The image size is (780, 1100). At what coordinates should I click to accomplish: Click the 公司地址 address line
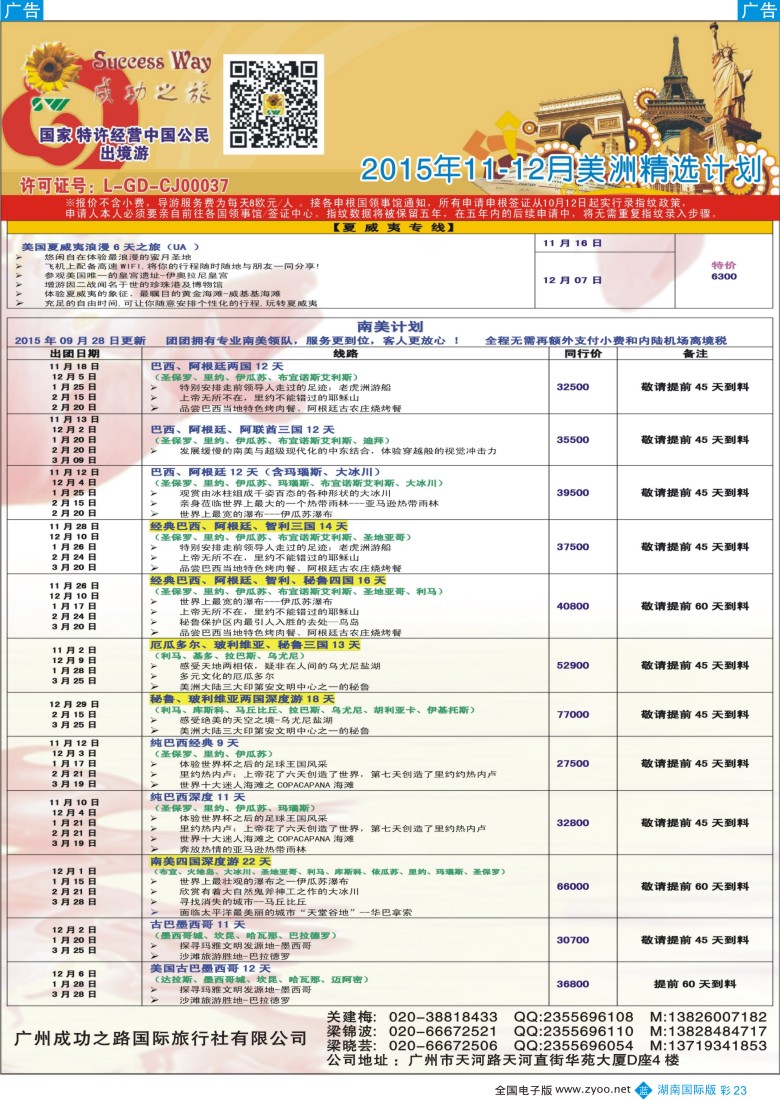(x=503, y=1060)
